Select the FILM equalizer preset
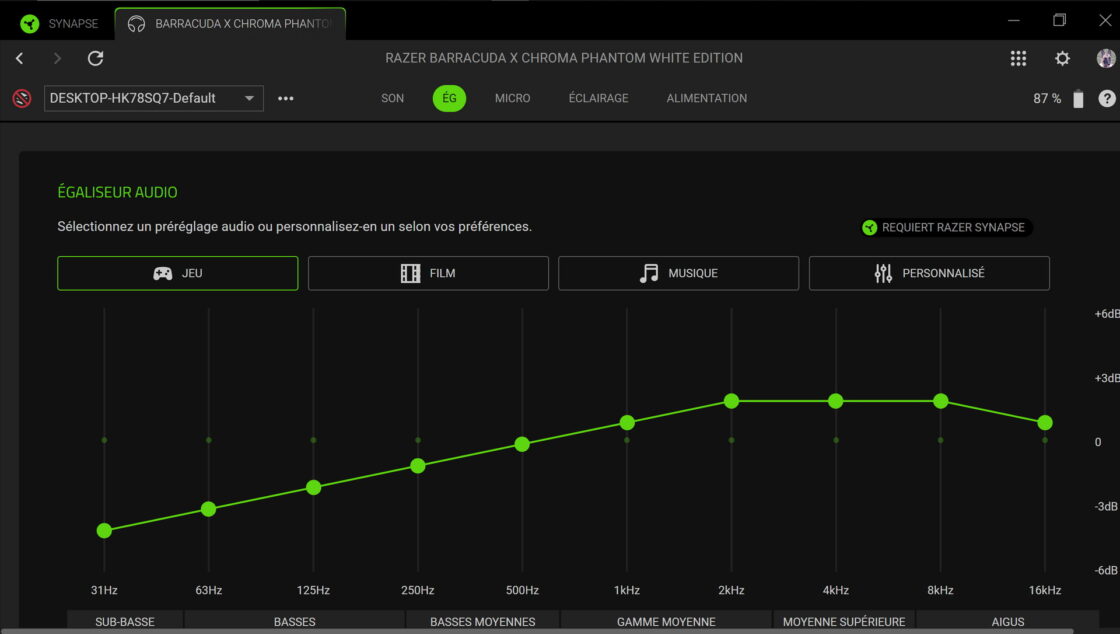This screenshot has height=634, width=1120. (x=428, y=273)
